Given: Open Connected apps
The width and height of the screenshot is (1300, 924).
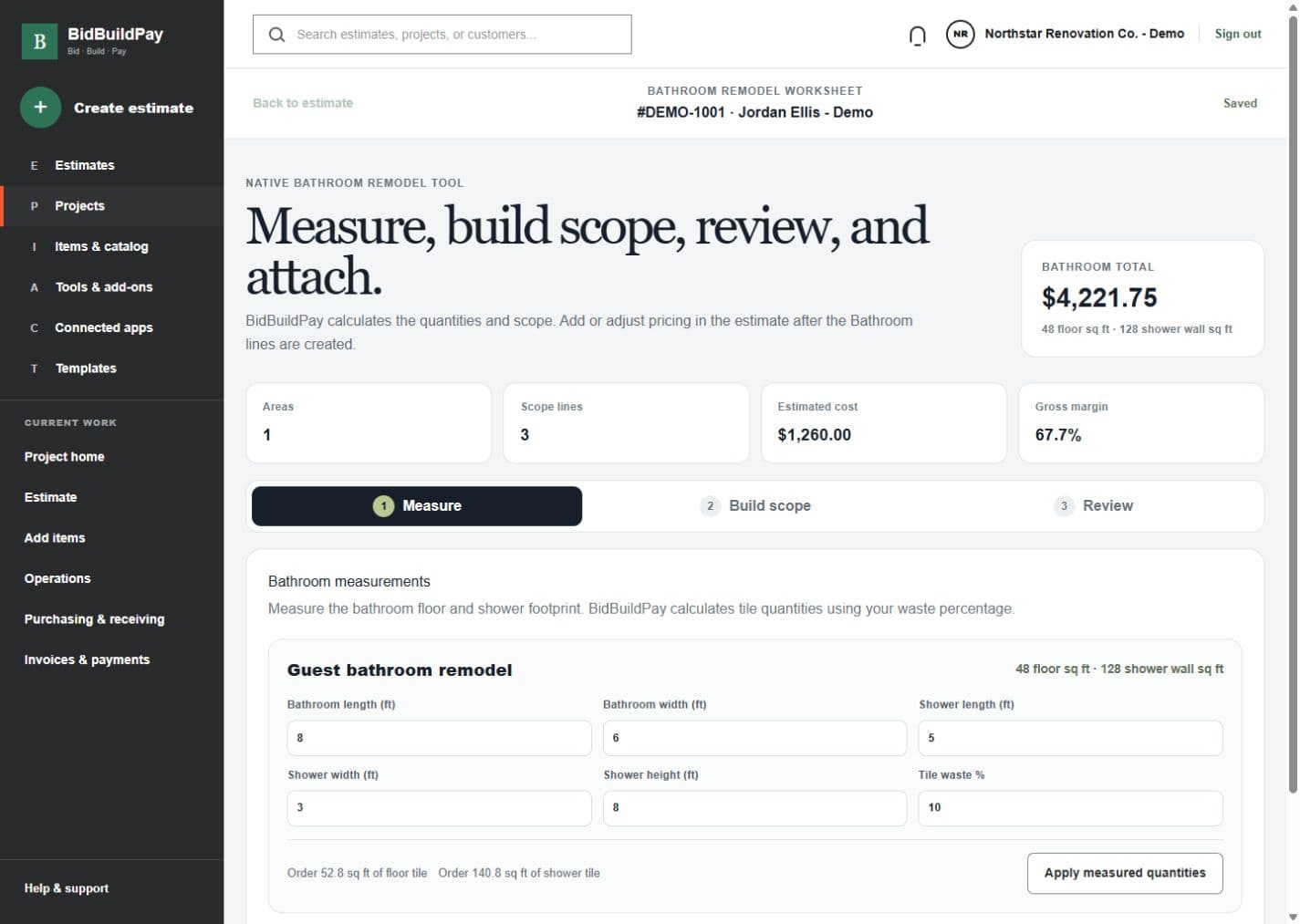Looking at the screenshot, I should tap(111, 327).
